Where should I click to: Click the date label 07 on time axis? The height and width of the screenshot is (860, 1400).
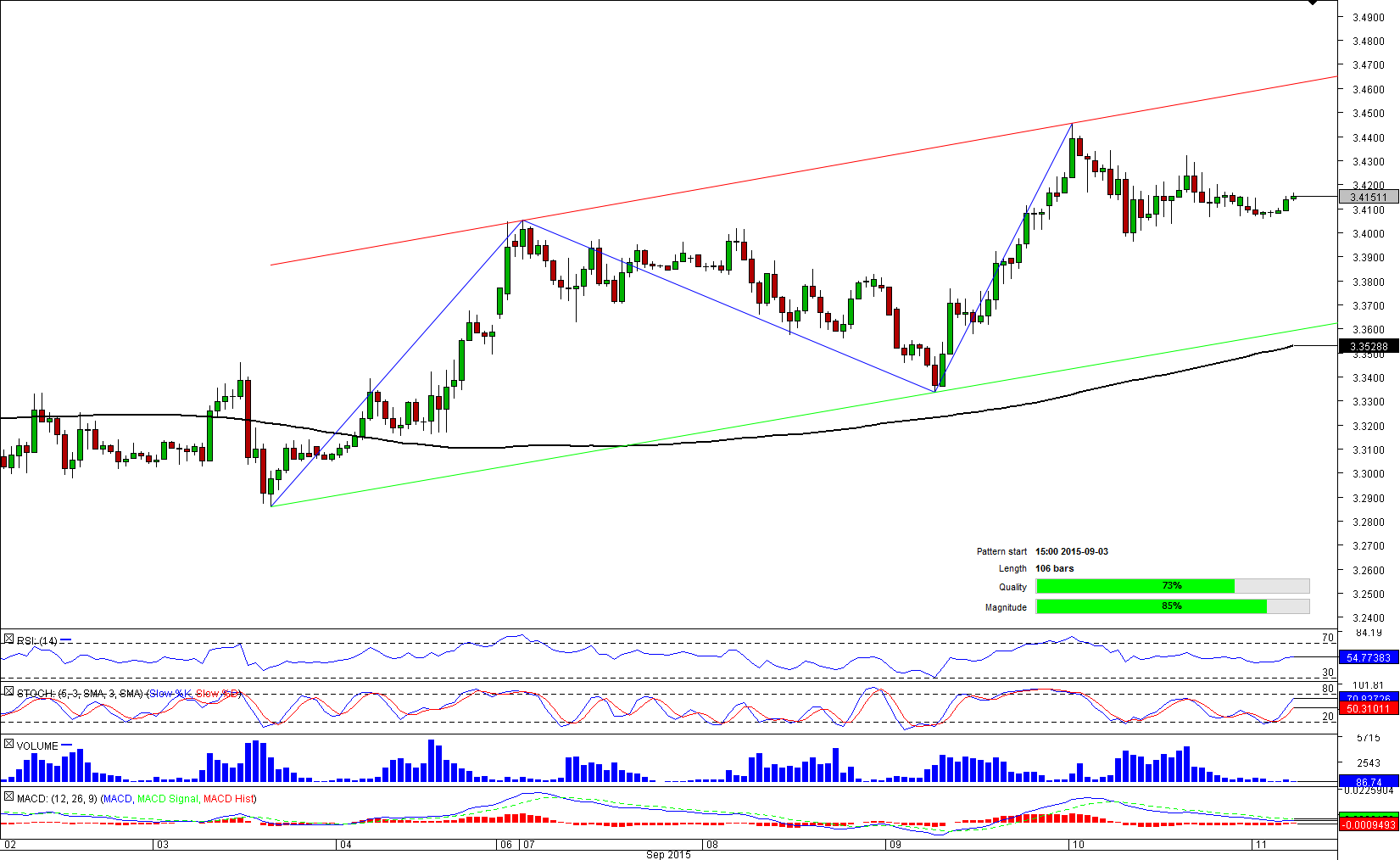pyautogui.click(x=528, y=845)
